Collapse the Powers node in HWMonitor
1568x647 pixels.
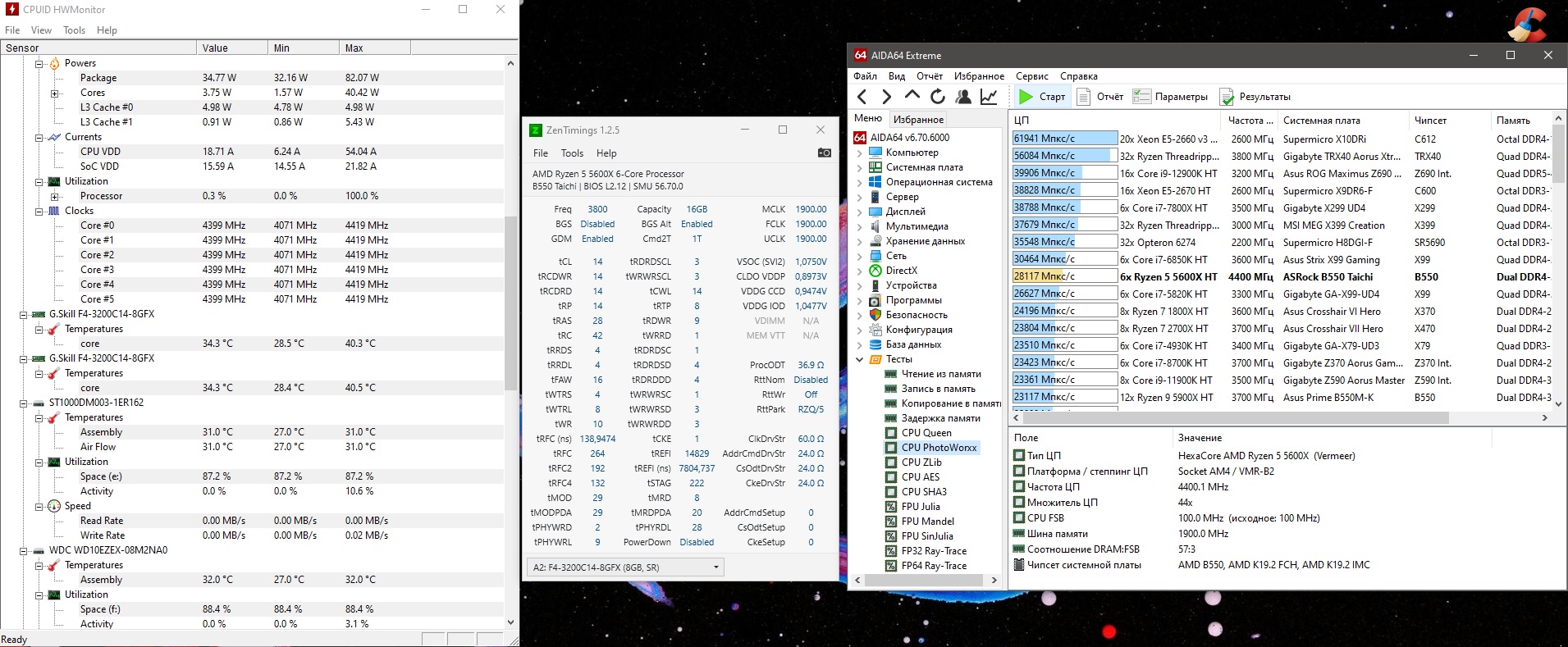[x=39, y=63]
